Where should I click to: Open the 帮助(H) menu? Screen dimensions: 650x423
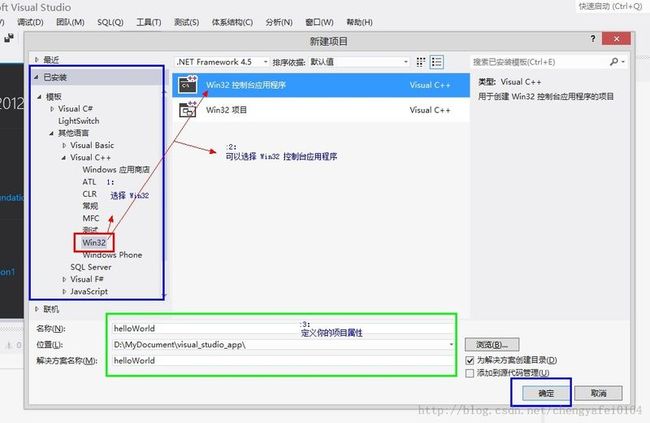coord(359,22)
